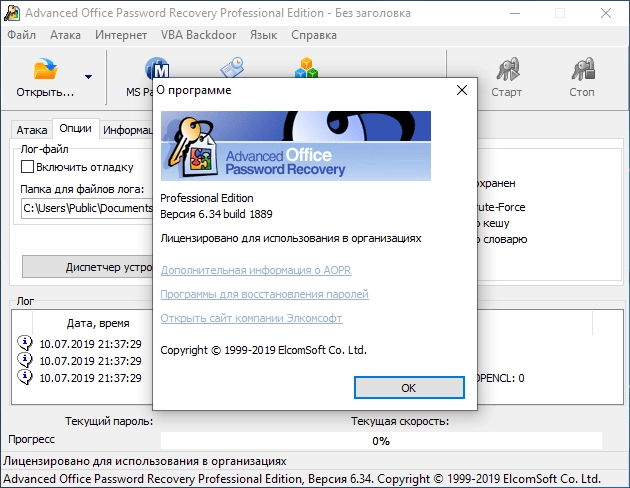The height and width of the screenshot is (488, 630).
Task: Click info icon of third log row
Action: click(25, 377)
